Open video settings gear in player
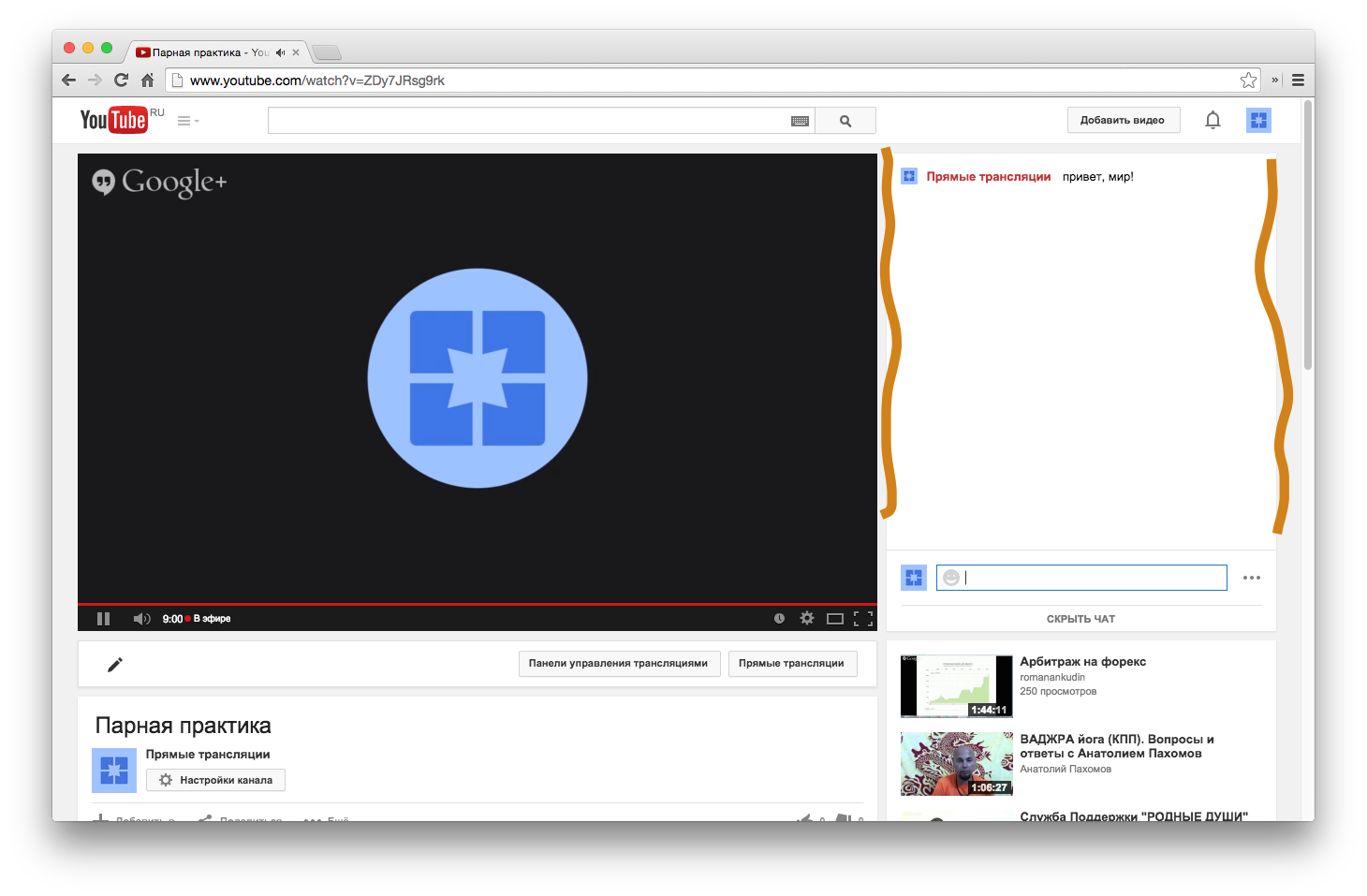The image size is (1367, 896). (807, 619)
